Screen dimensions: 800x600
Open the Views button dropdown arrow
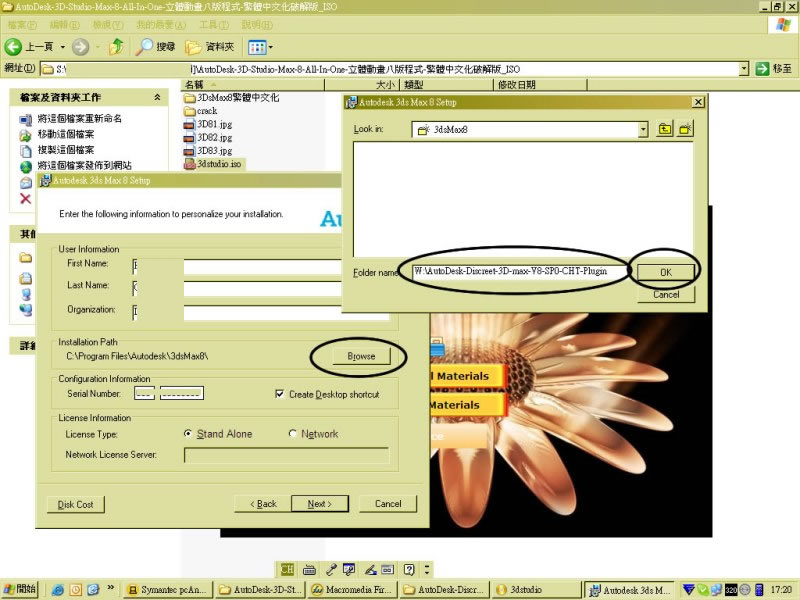pos(270,47)
